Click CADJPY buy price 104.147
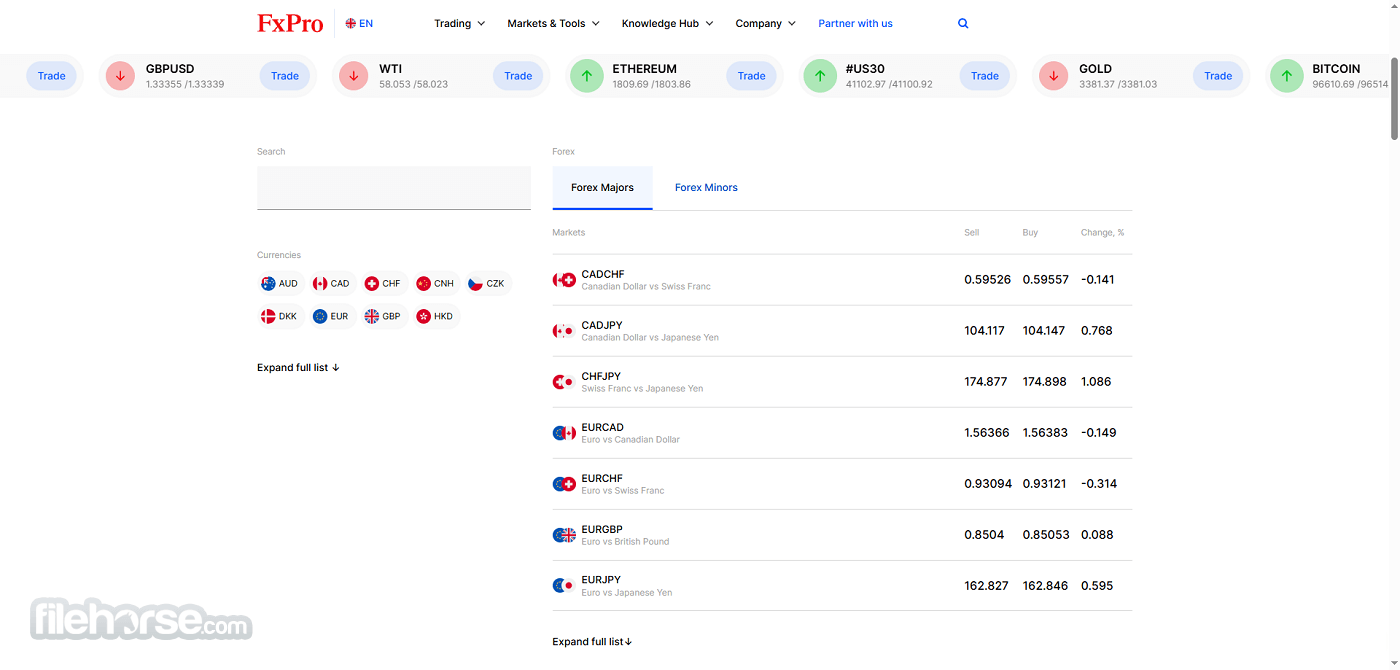 (1043, 331)
